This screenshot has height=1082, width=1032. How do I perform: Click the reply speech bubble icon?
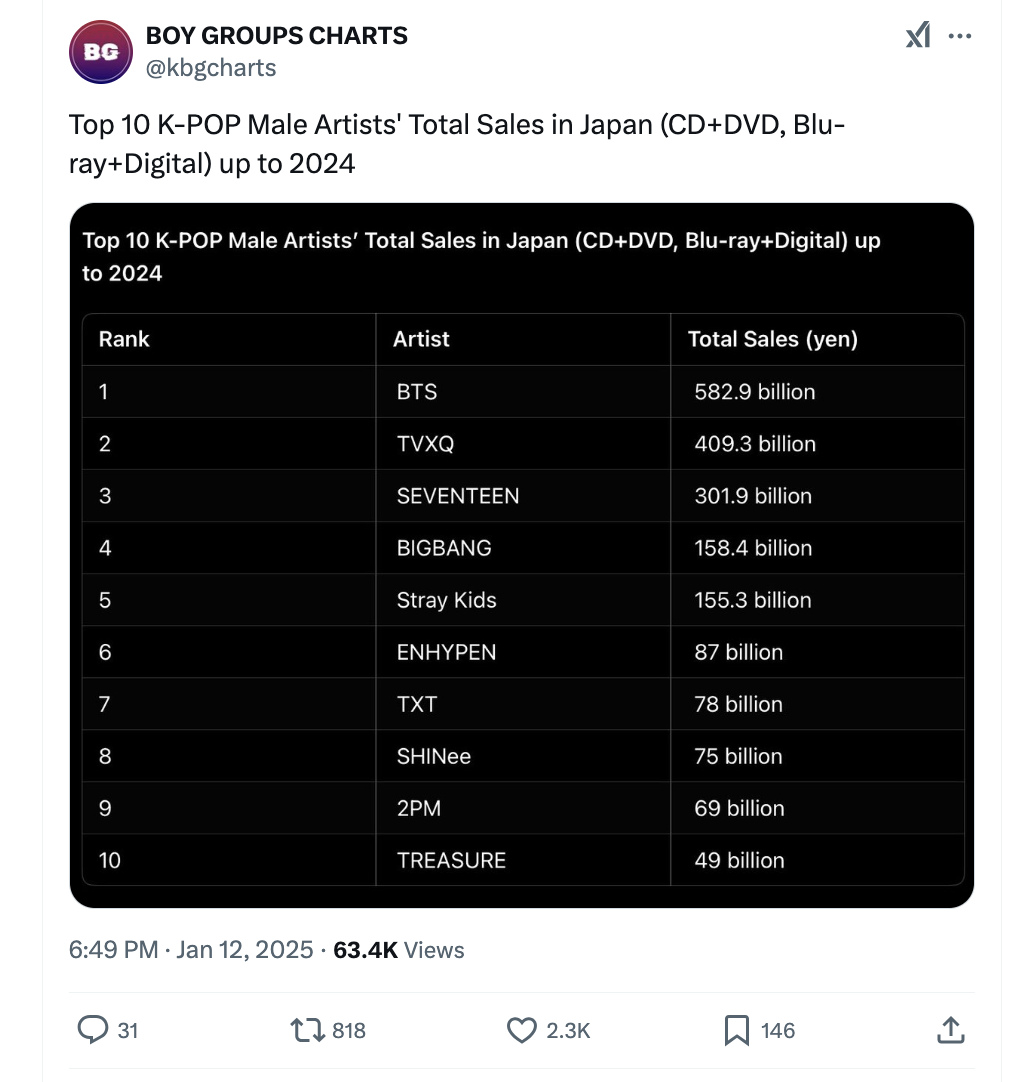click(93, 1029)
